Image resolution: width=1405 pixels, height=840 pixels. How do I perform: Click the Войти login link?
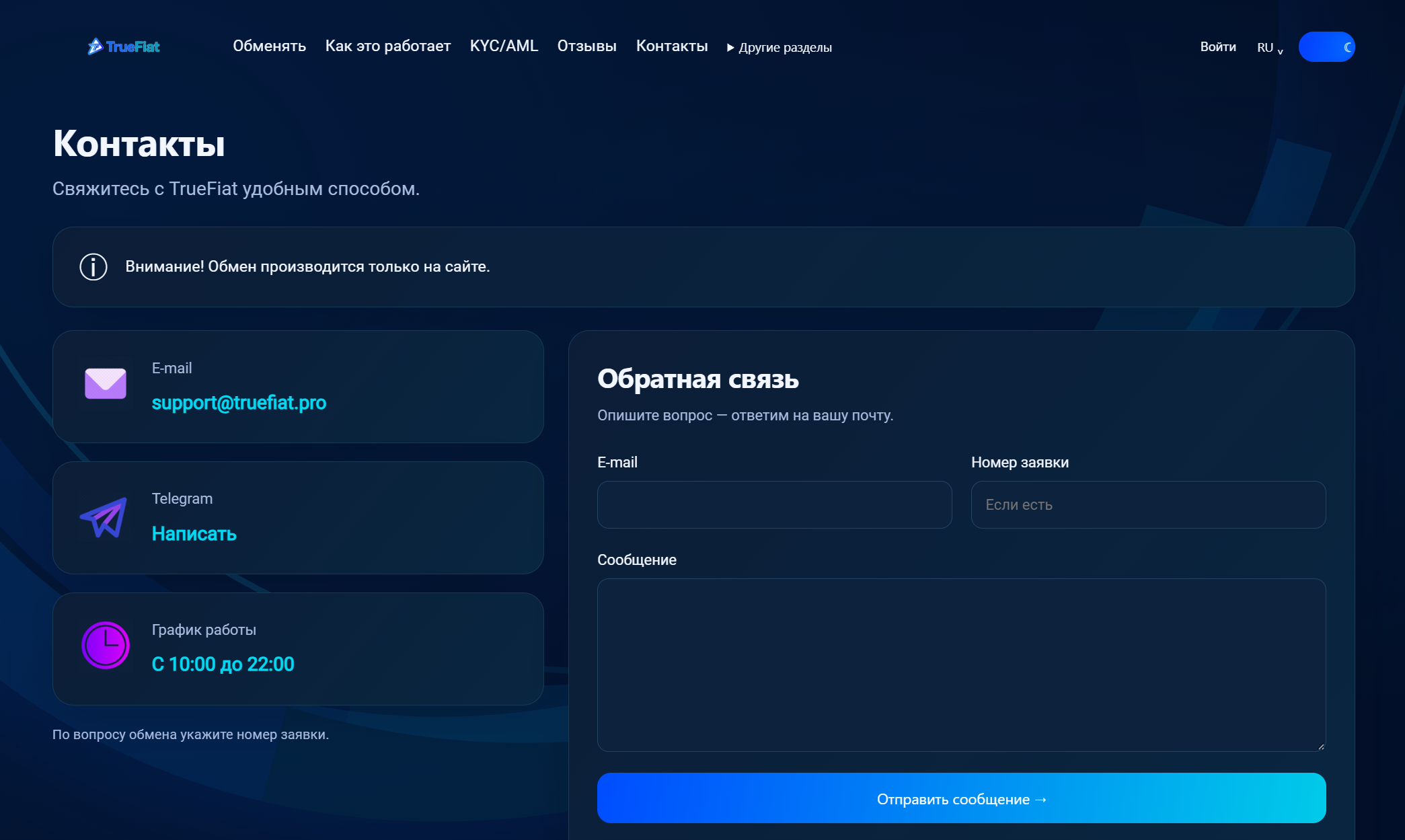pyautogui.click(x=1218, y=46)
